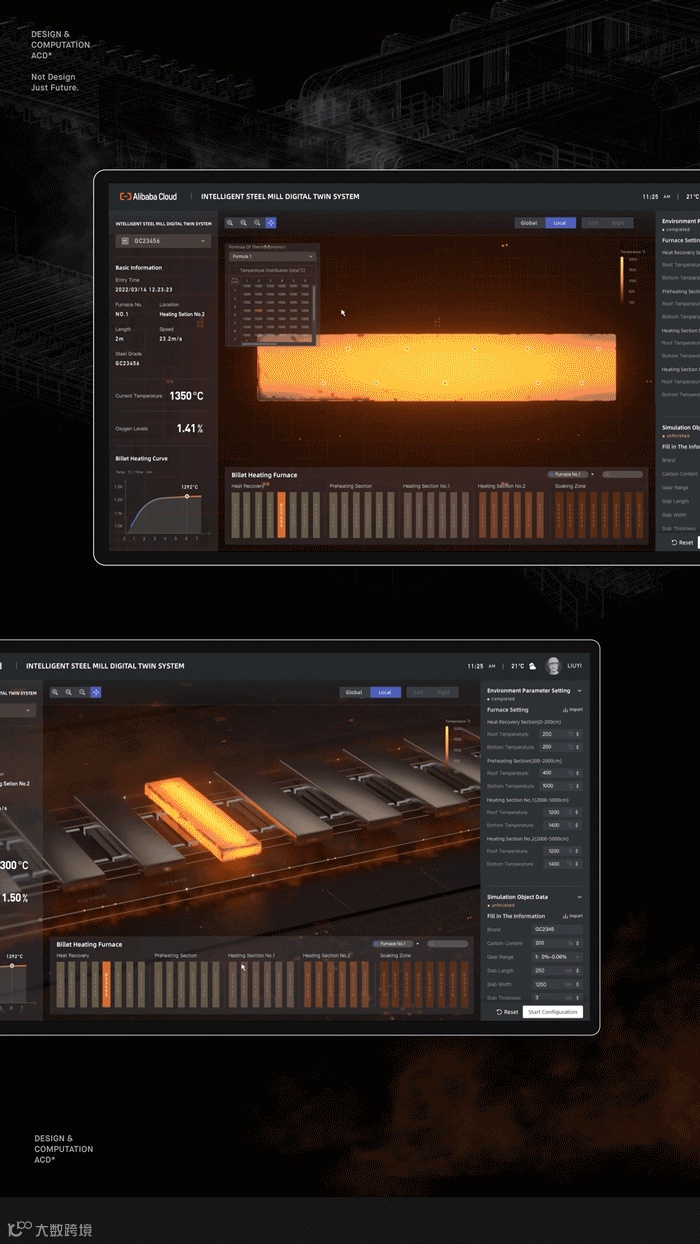
Task: Open the LIUYI user avatar
Action: (553, 666)
